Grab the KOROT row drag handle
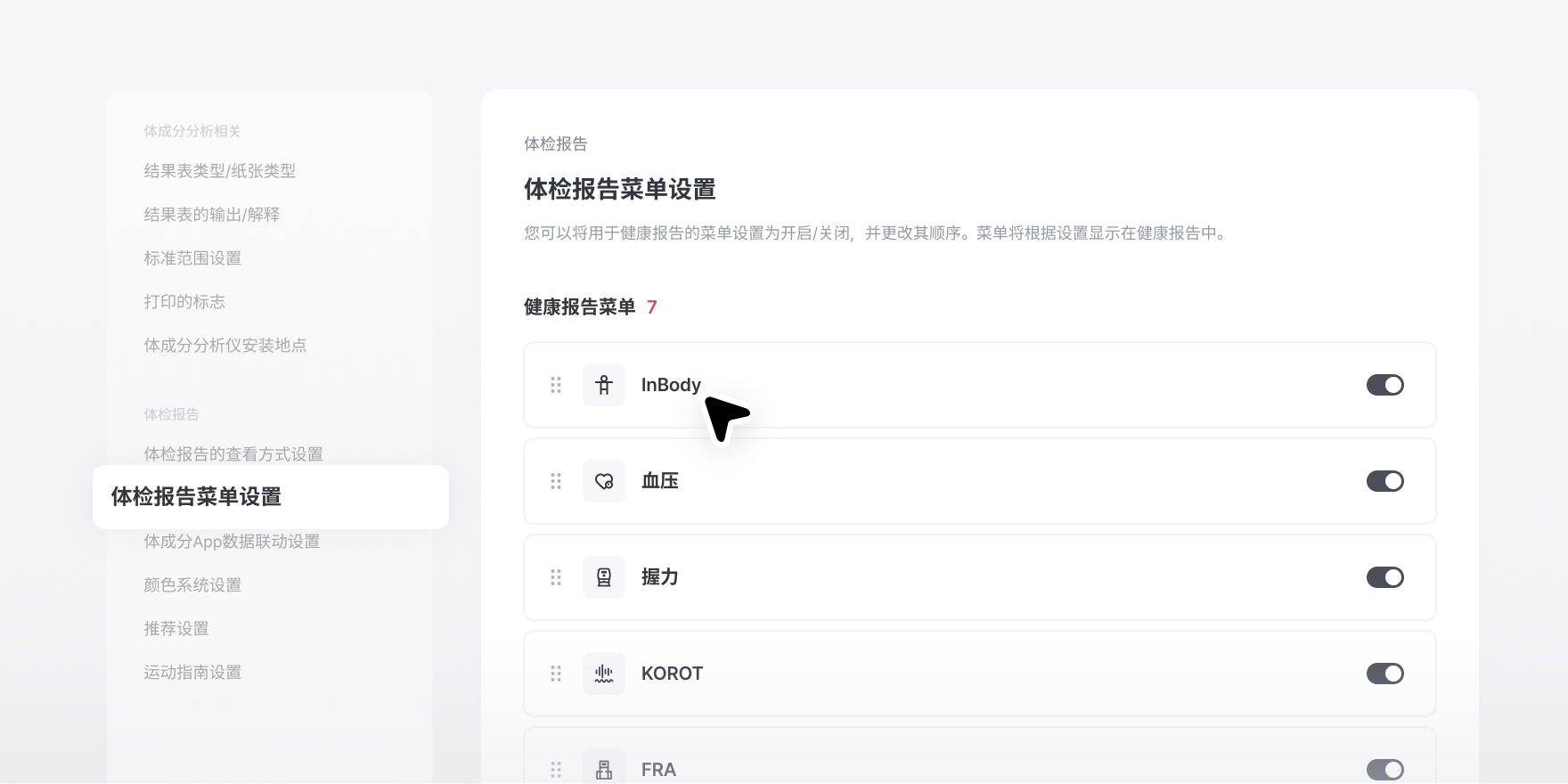This screenshot has width=1568, height=784. [x=556, y=674]
